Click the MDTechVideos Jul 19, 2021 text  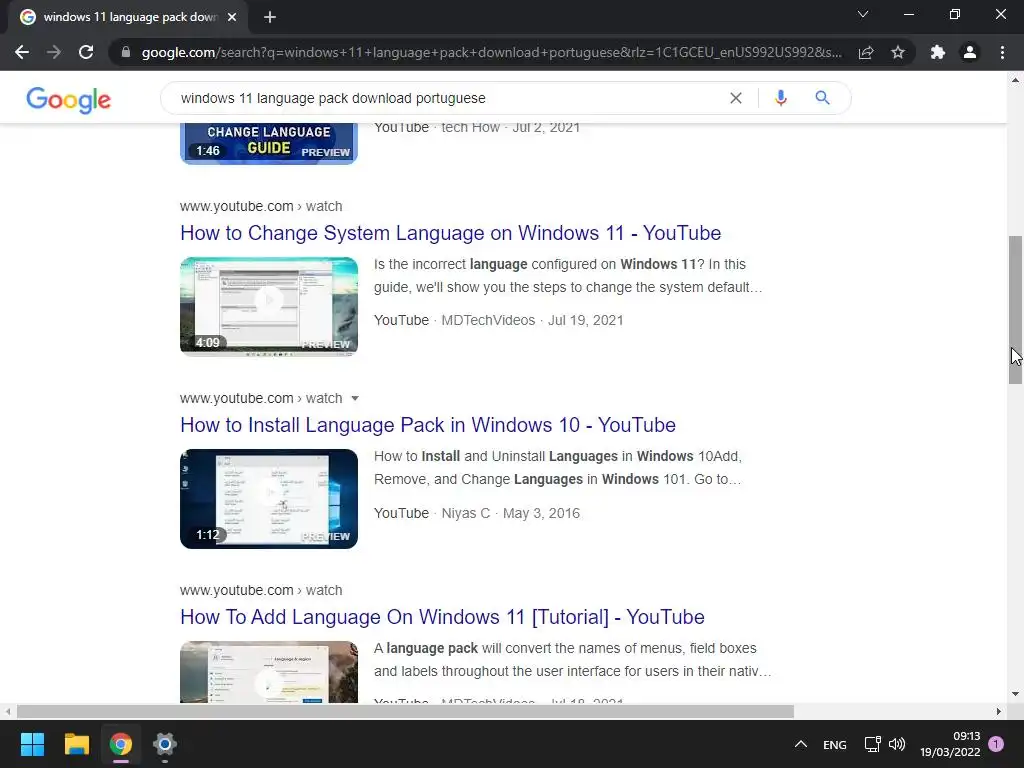pyautogui.click(x=532, y=321)
